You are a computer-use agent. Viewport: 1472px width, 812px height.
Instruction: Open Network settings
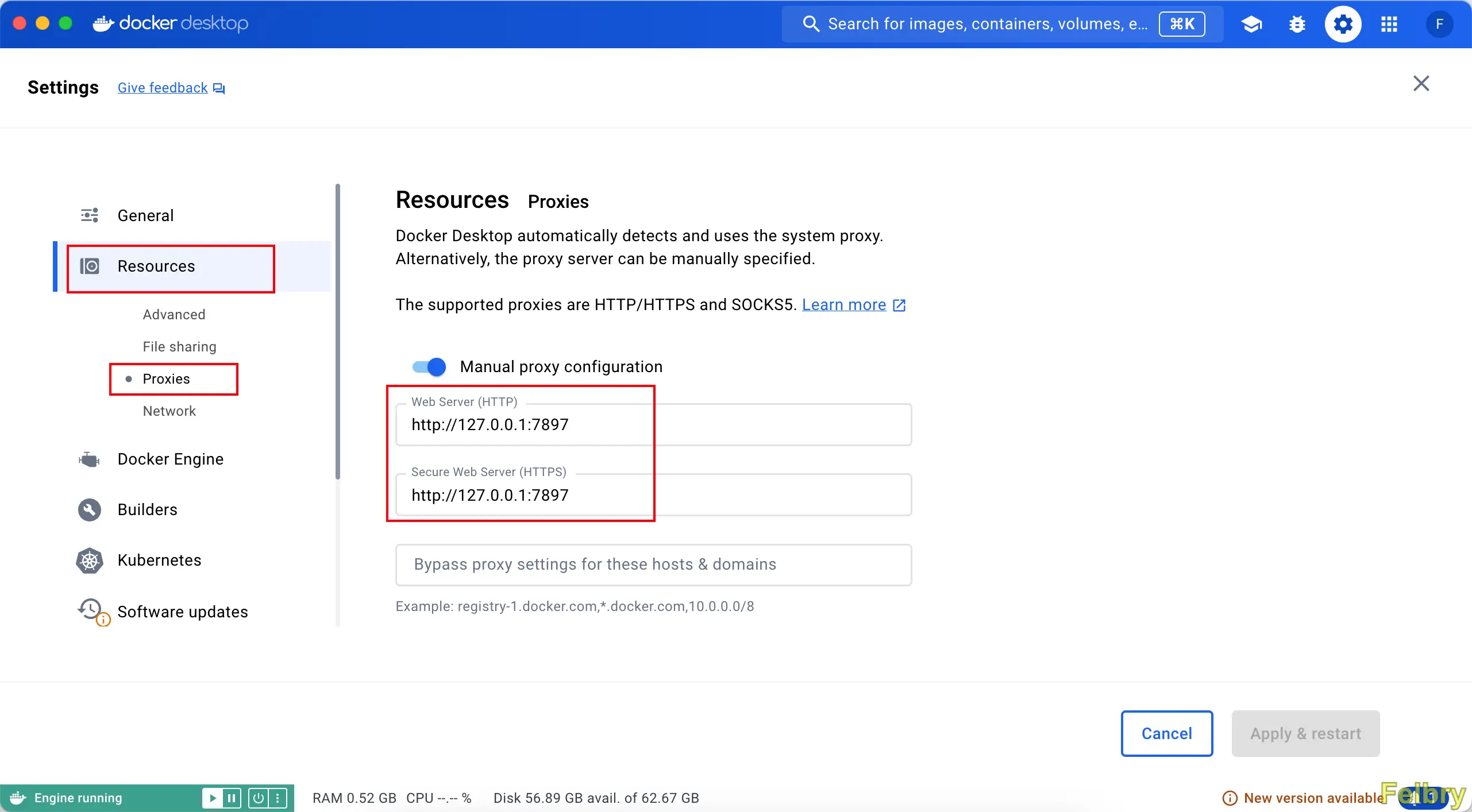click(169, 411)
